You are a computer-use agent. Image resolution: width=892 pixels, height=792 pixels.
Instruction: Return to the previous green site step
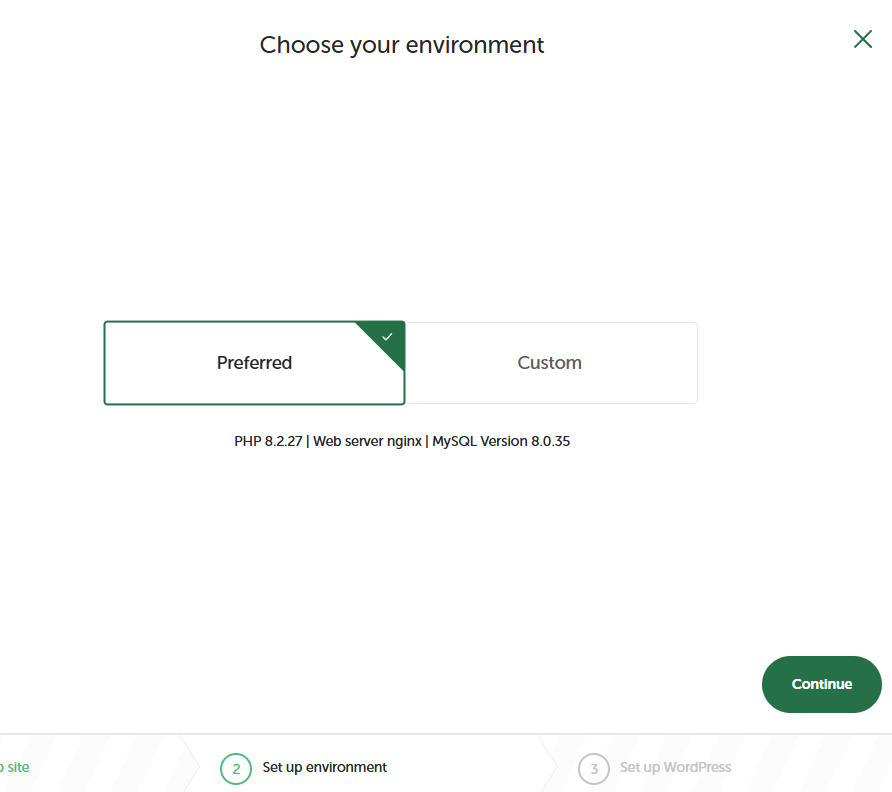click(17, 768)
